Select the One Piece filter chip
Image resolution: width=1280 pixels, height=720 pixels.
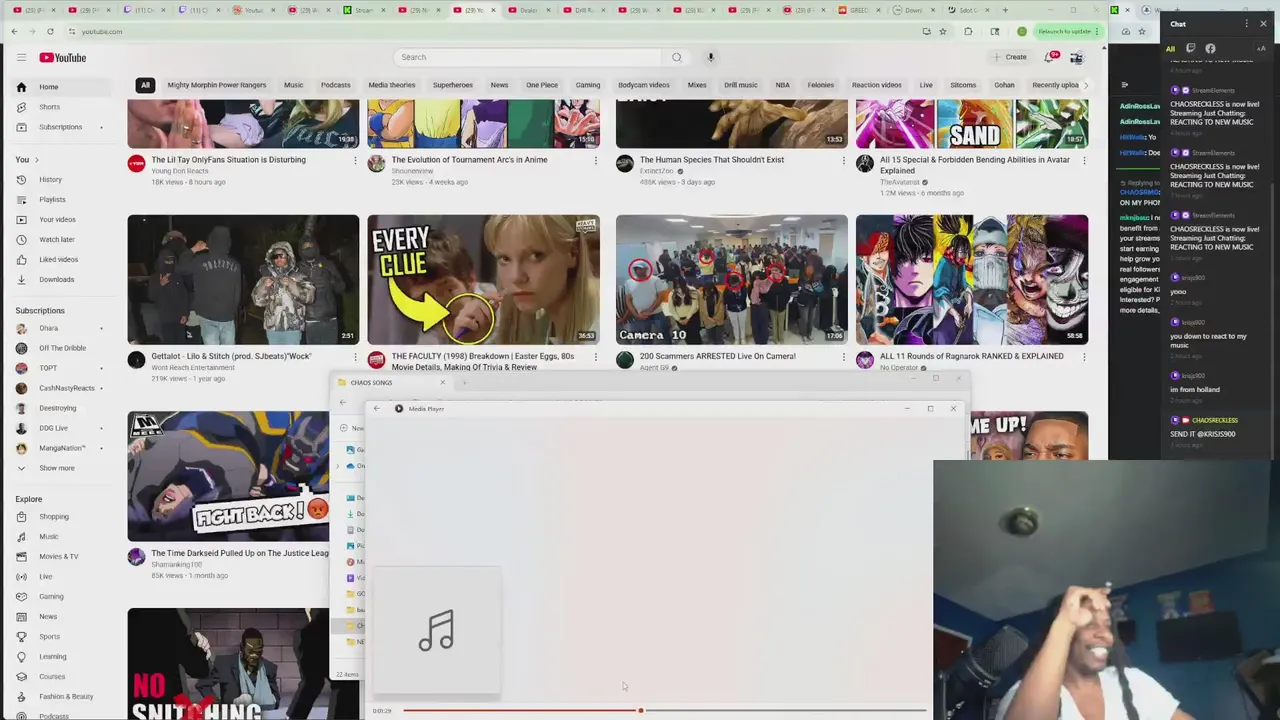(x=542, y=85)
